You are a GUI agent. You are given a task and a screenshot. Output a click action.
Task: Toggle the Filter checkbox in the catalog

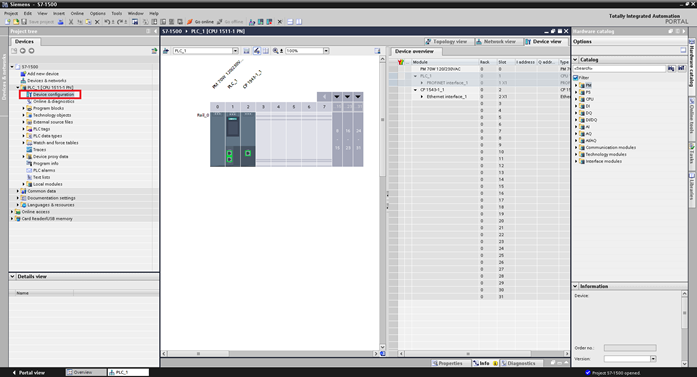[x=576, y=77]
